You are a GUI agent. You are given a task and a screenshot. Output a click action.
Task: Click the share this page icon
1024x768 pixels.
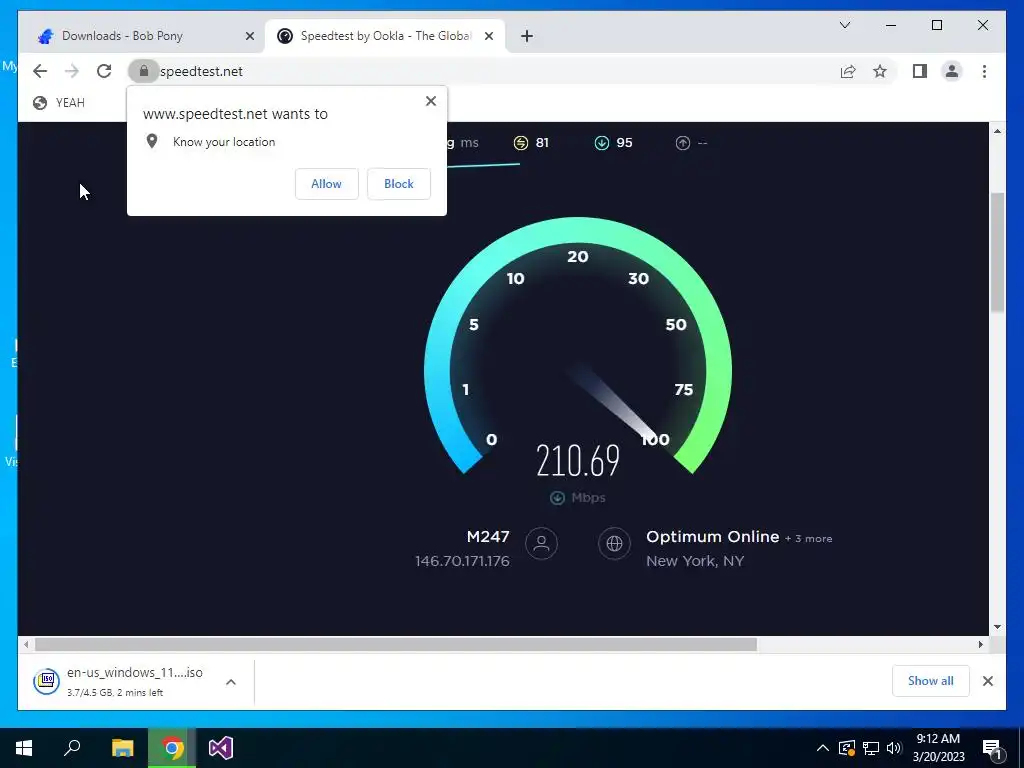coord(848,71)
